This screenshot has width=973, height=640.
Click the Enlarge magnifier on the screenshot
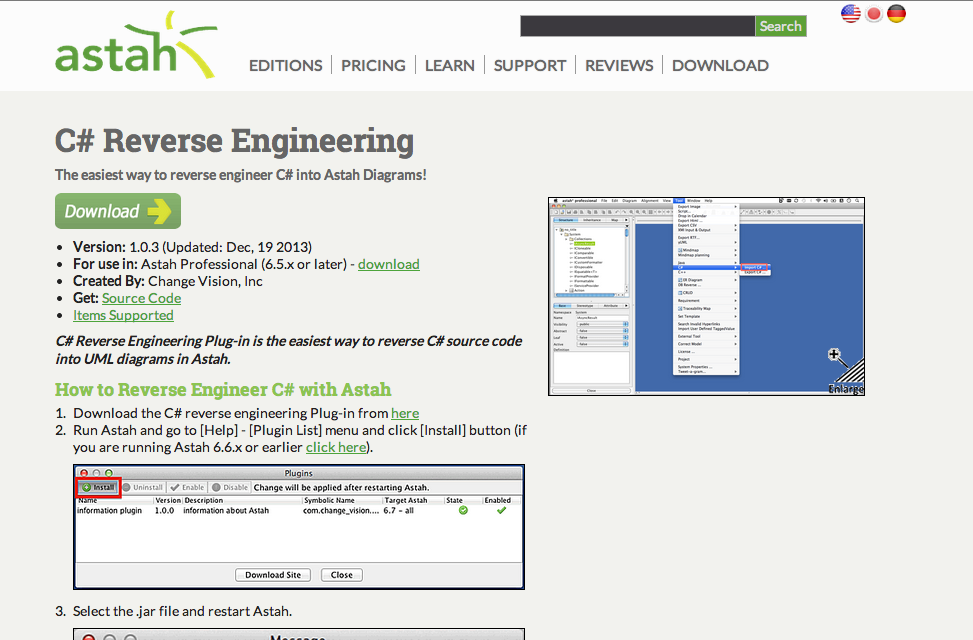[834, 355]
